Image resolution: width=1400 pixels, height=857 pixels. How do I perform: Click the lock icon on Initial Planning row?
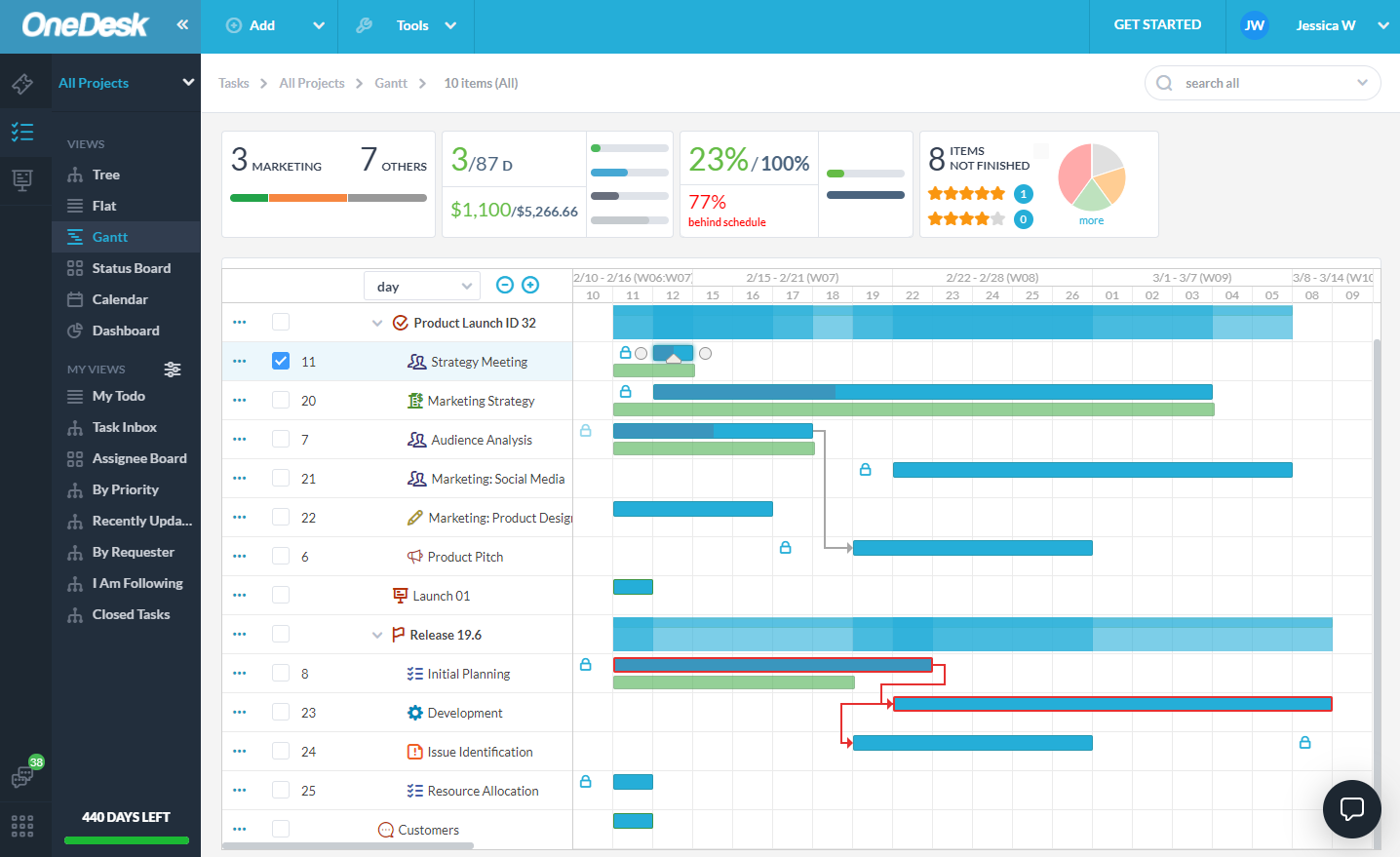[586, 664]
